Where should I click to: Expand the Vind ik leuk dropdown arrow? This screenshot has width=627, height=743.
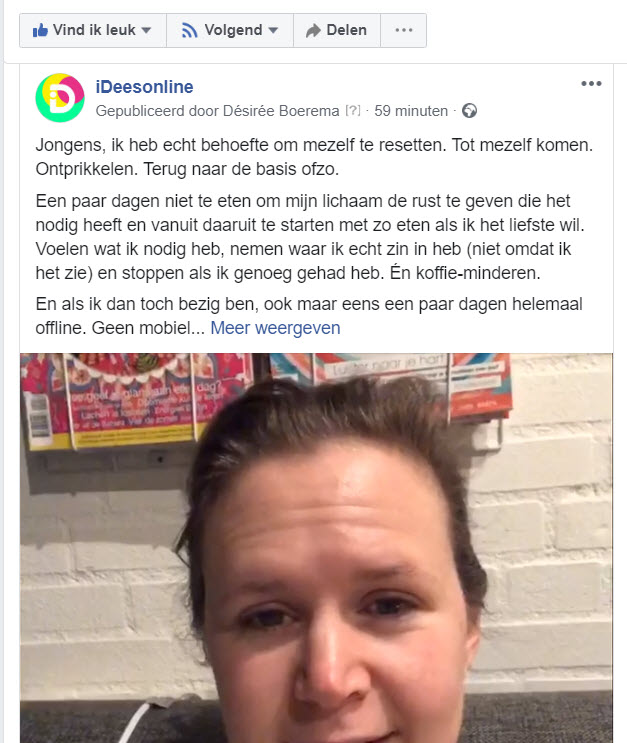146,30
